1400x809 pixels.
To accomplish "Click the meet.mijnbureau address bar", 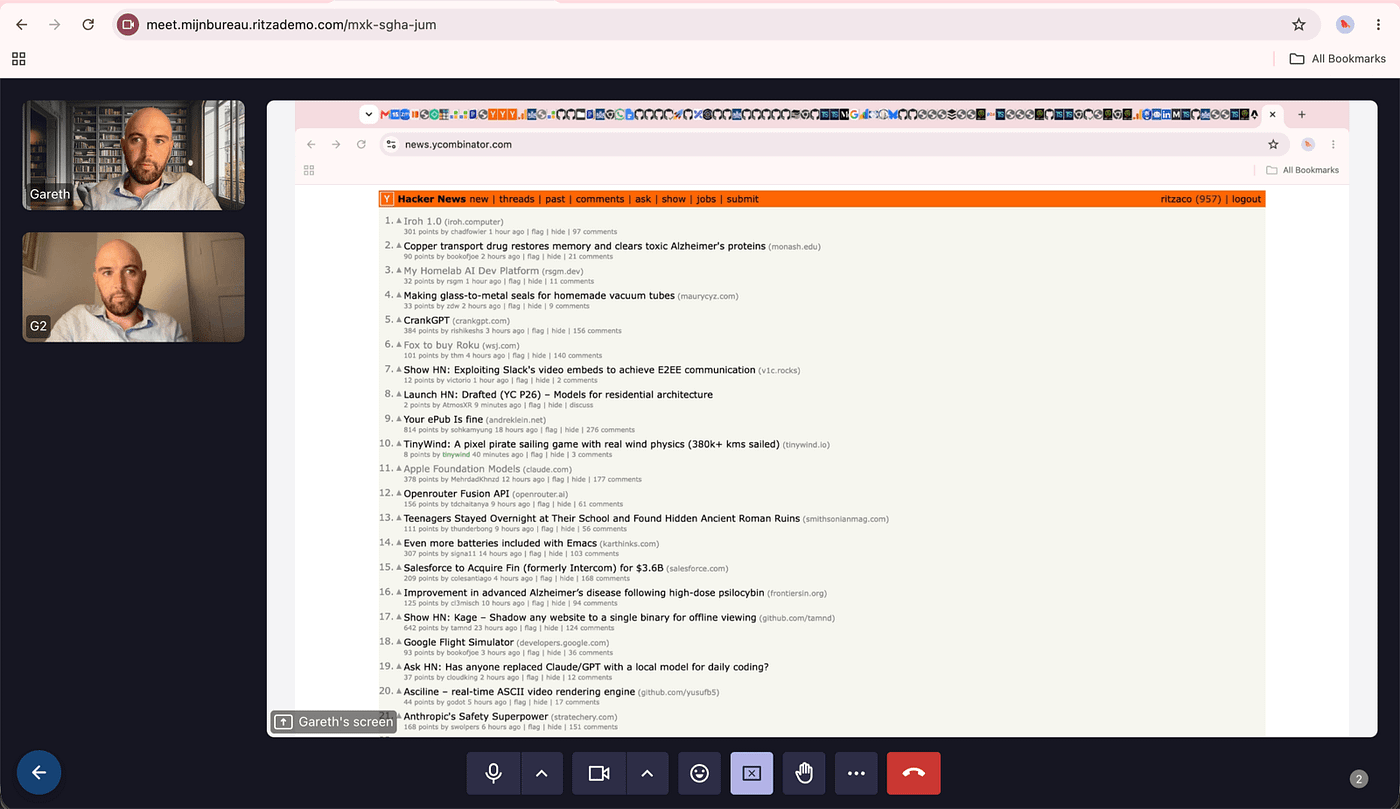I will pyautogui.click(x=715, y=25).
